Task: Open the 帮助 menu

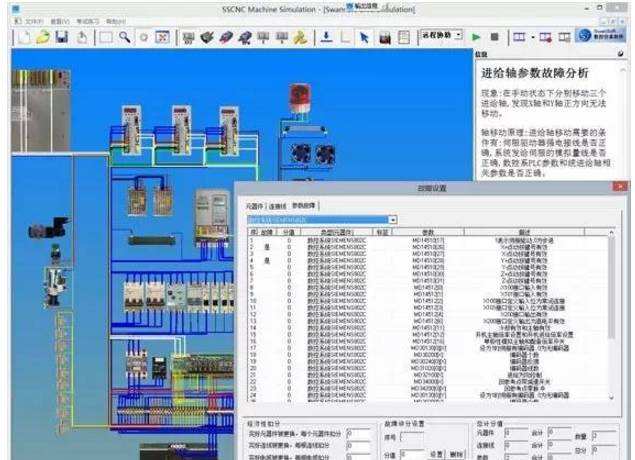Action: click(116, 20)
